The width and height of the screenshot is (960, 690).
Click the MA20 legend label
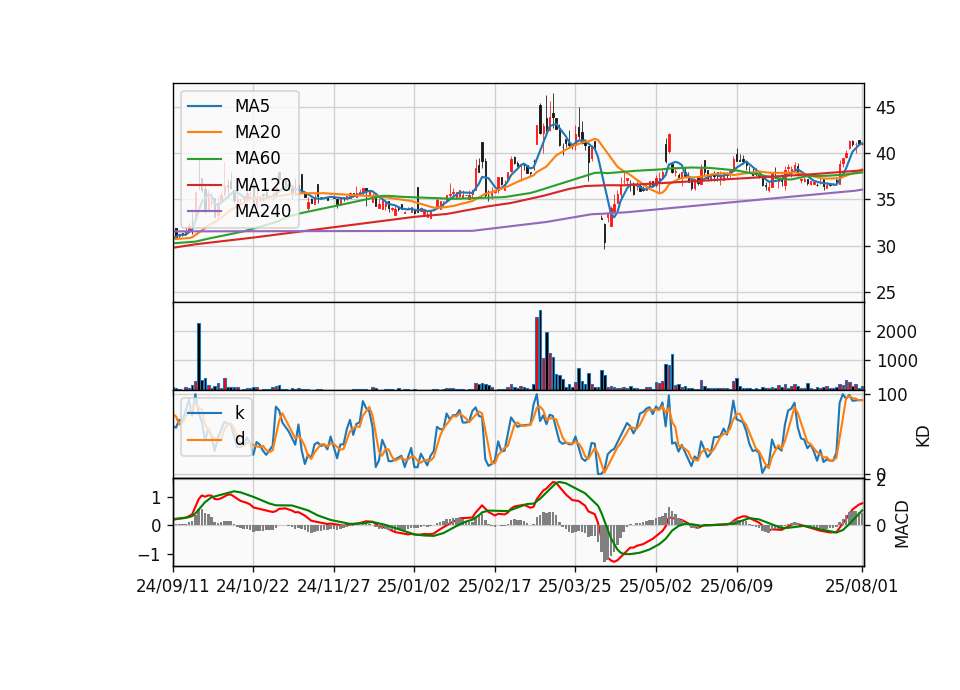pyautogui.click(x=257, y=132)
